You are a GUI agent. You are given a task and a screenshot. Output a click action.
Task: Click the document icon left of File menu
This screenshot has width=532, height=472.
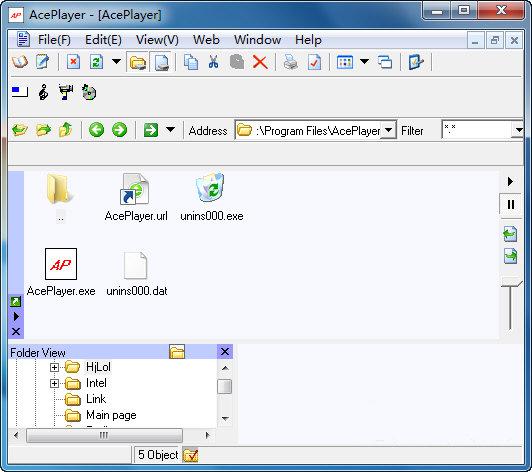coord(23,39)
